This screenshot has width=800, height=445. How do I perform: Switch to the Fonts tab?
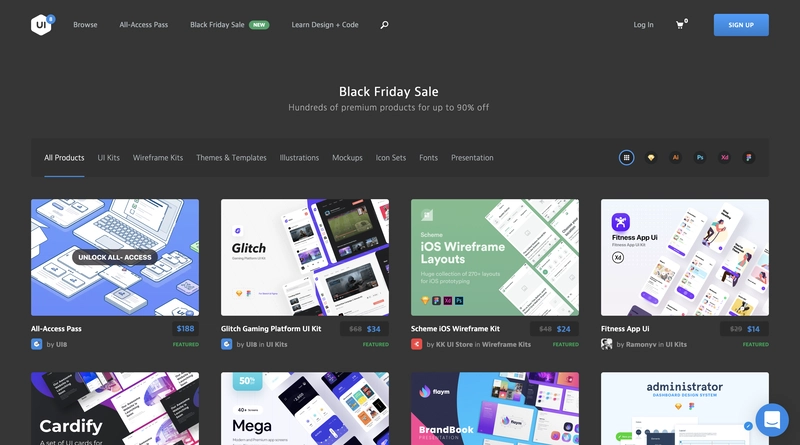click(429, 158)
